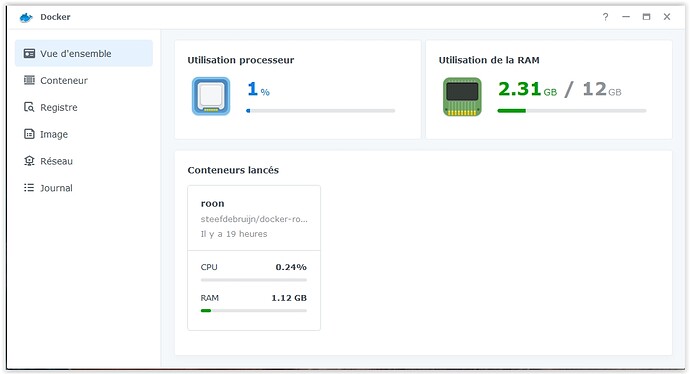Click the RAM label in roon card
The width and height of the screenshot is (690, 374).
click(209, 298)
